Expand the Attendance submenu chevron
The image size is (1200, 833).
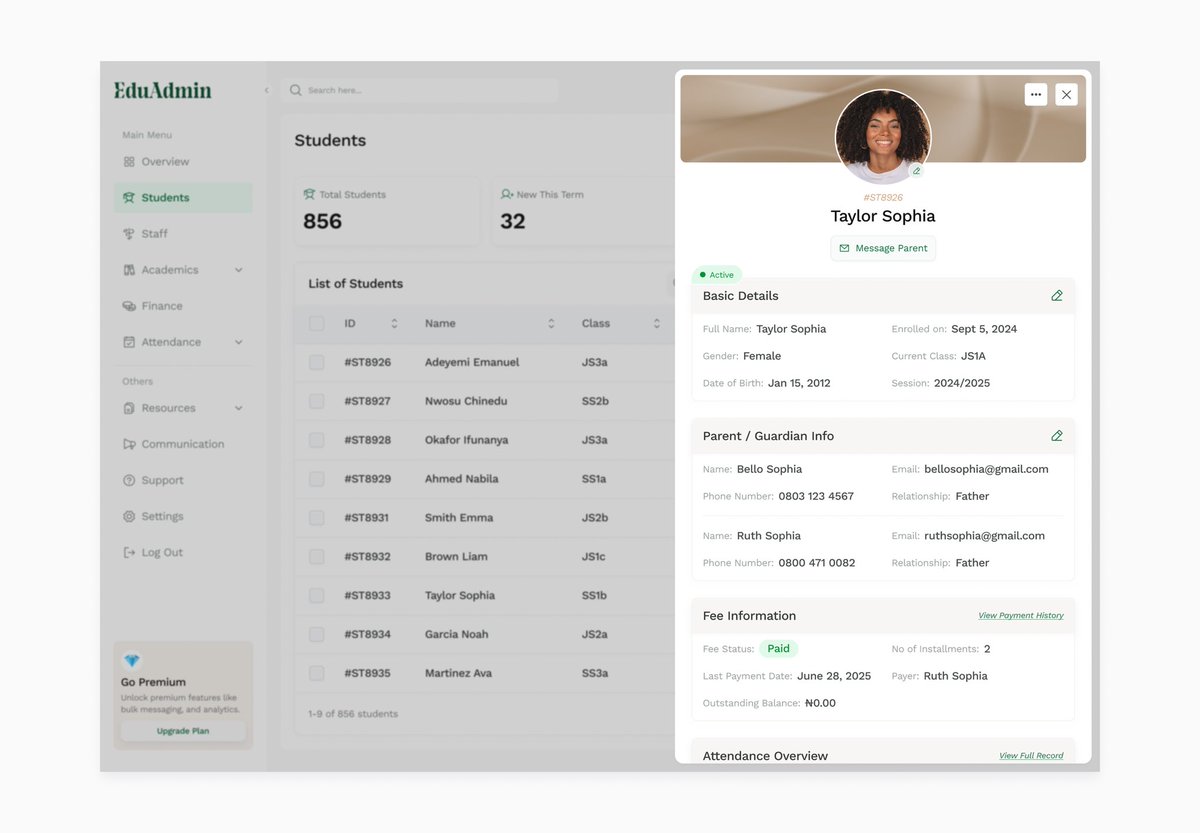click(x=239, y=342)
